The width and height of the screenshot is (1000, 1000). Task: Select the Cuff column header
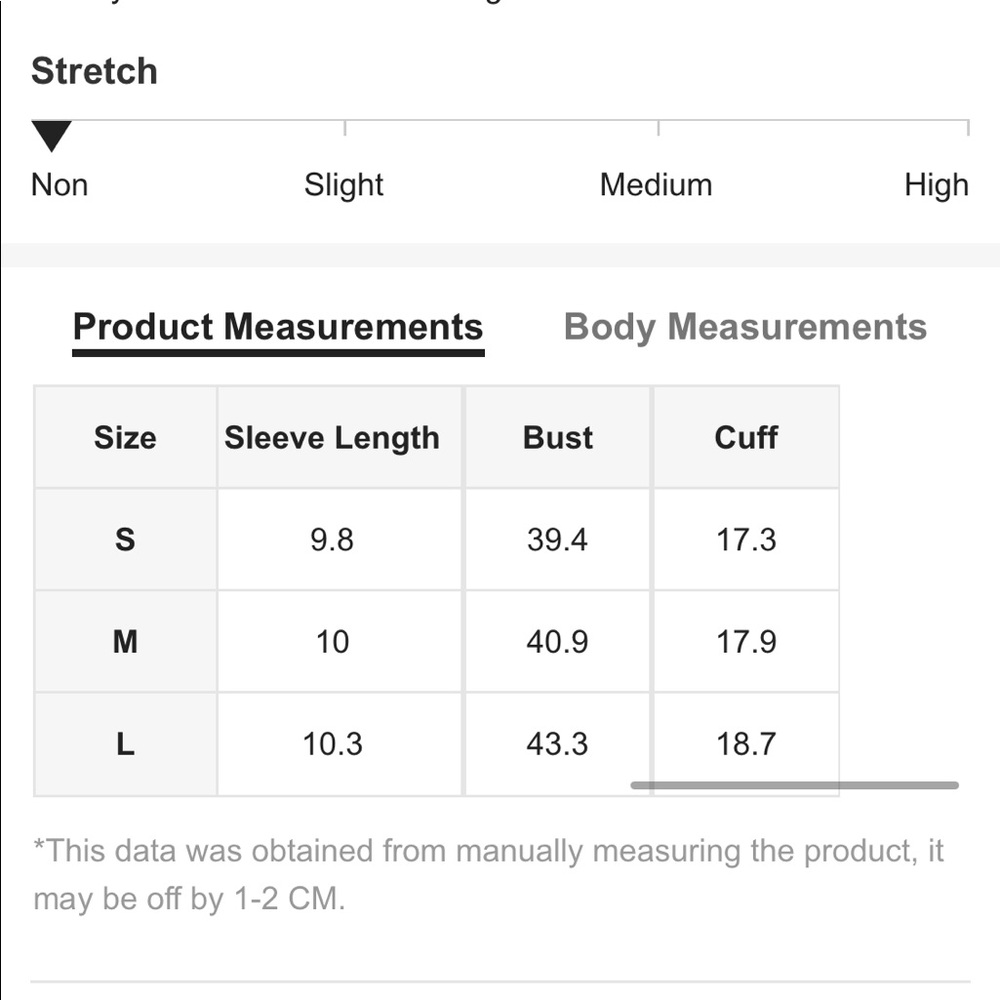(746, 438)
